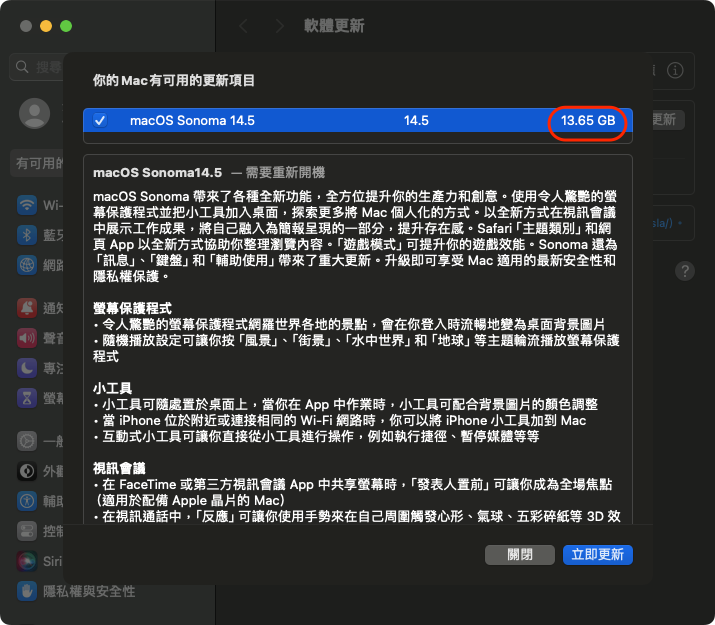Viewport: 715px width, 625px height.
Task: Click the search magnifier icon
Action: pos(22,67)
